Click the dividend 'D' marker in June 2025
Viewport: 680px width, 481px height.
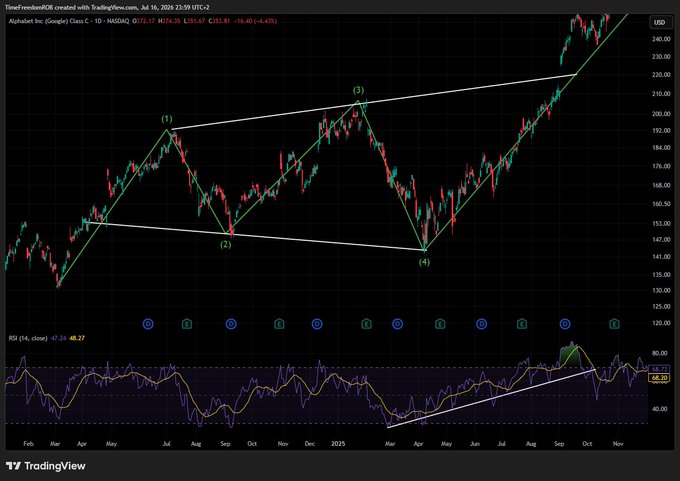(x=481, y=324)
